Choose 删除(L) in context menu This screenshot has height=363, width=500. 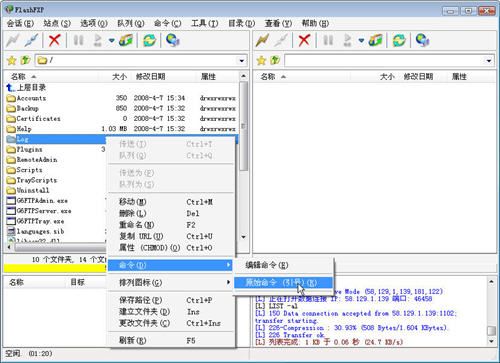click(171, 213)
